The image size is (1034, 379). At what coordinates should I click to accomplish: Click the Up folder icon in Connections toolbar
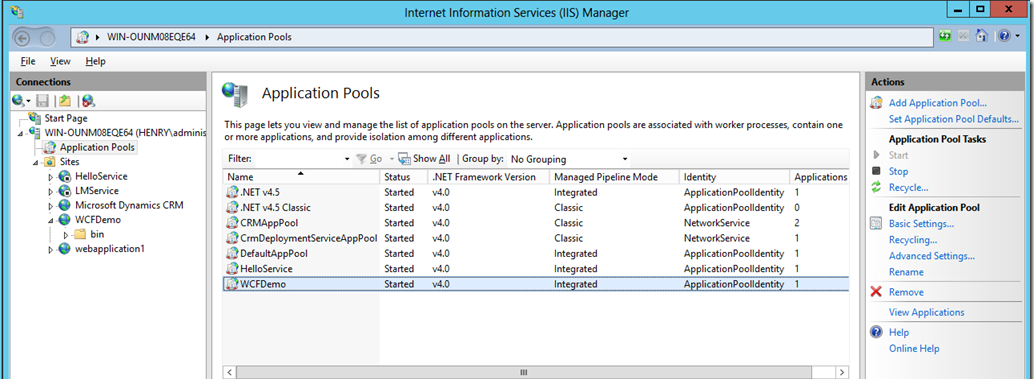click(65, 101)
